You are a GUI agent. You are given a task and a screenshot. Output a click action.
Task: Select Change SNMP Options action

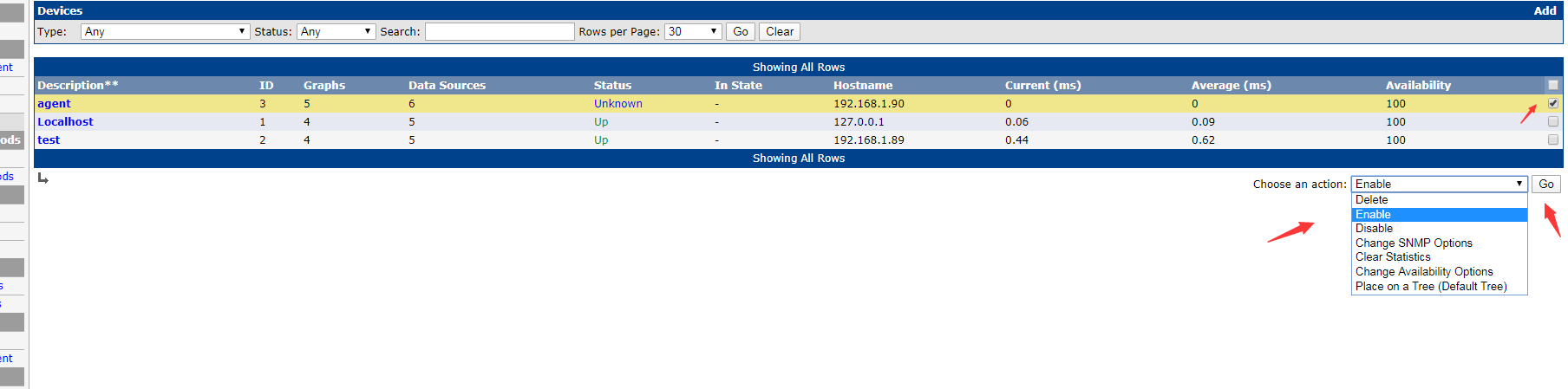point(1414,243)
